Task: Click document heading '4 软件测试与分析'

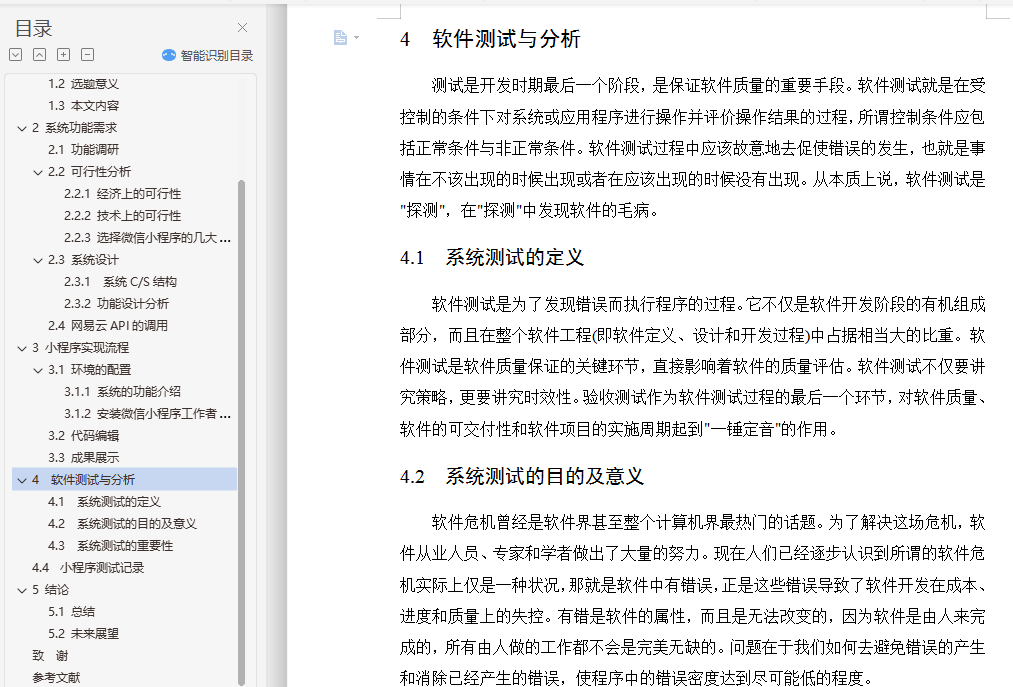Action: (x=490, y=39)
